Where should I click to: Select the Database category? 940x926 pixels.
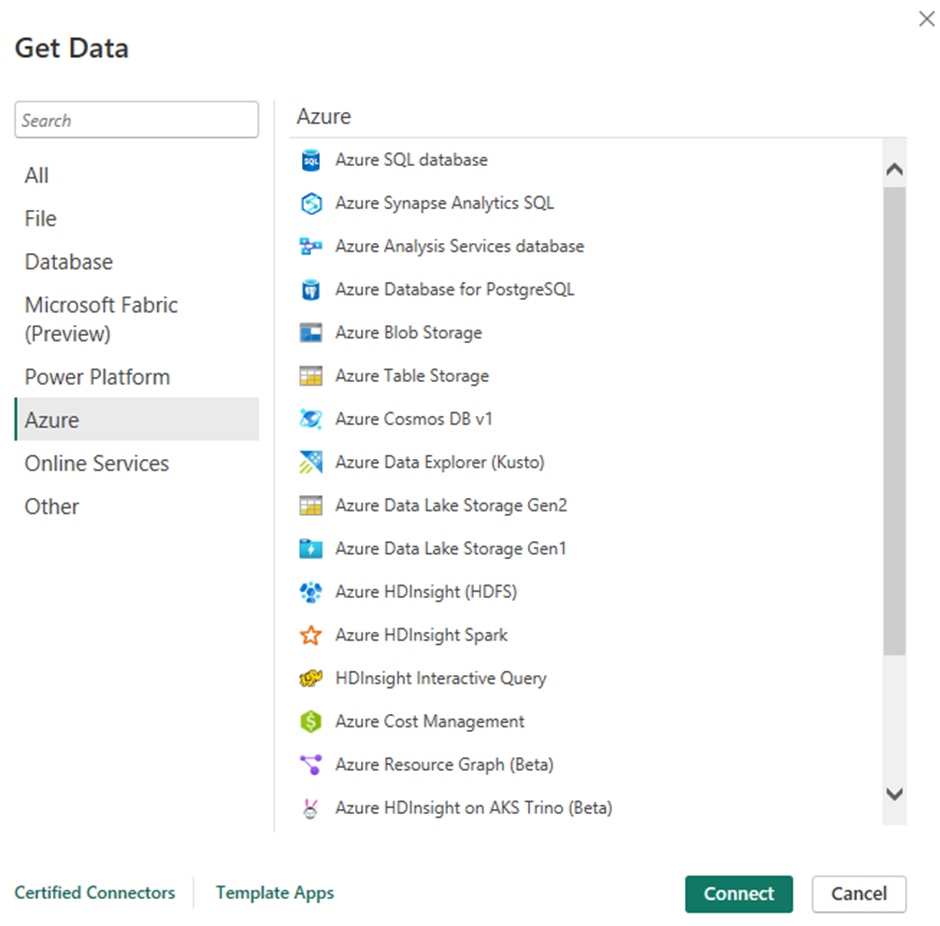(x=137, y=262)
